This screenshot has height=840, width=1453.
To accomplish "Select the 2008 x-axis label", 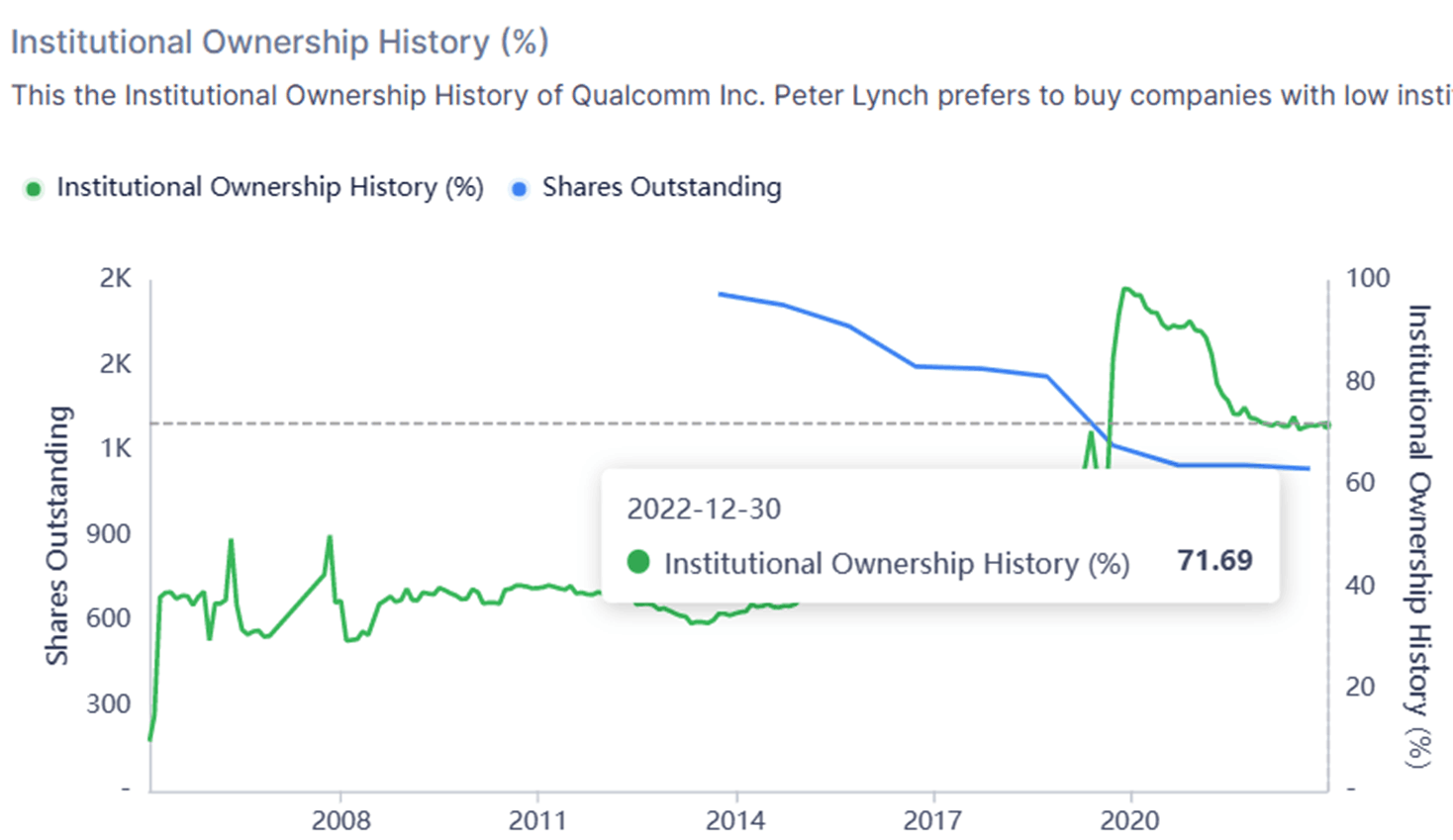I will [x=340, y=820].
